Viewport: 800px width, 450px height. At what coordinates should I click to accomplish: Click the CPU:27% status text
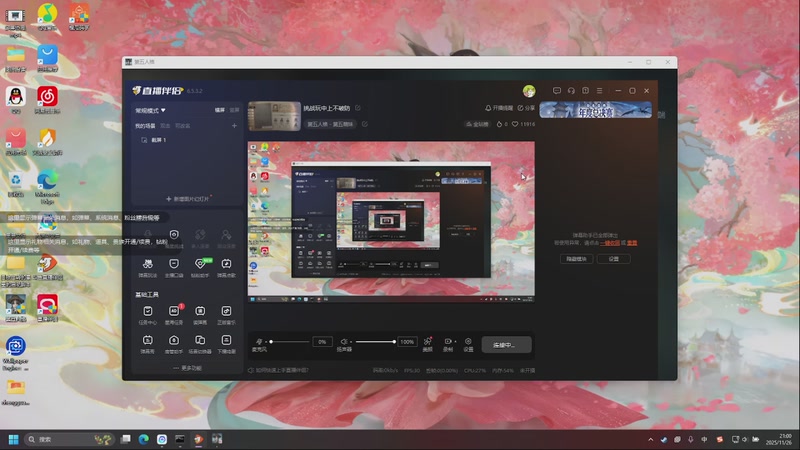click(x=475, y=370)
